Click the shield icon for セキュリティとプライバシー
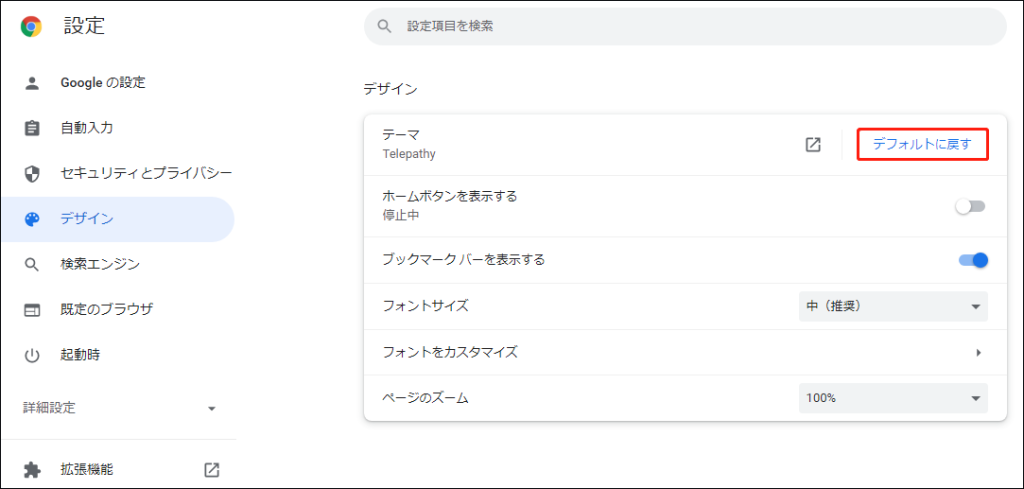The width and height of the screenshot is (1024, 489). coord(32,174)
